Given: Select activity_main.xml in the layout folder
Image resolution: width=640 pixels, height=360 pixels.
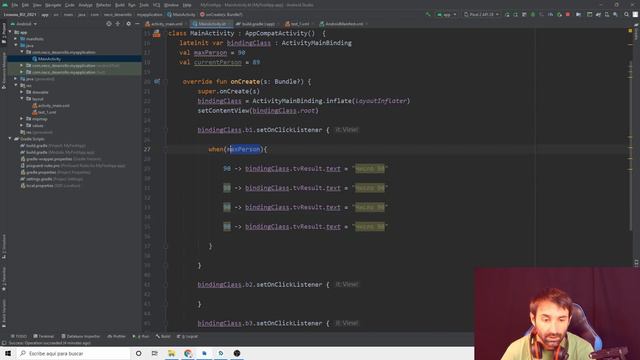Looking at the screenshot, I should 51,105.
